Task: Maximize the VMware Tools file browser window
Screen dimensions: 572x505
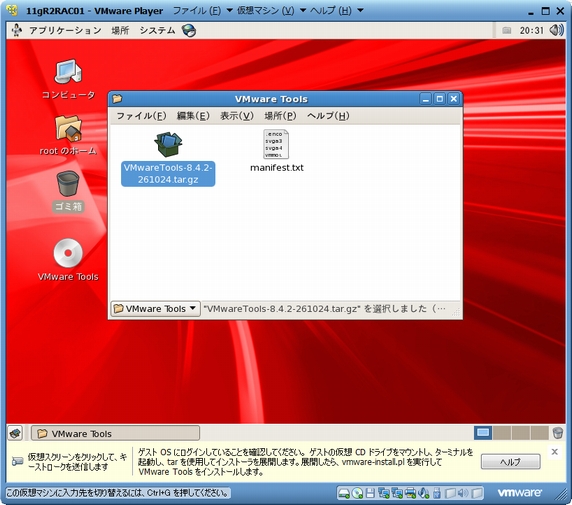Action: tap(440, 99)
